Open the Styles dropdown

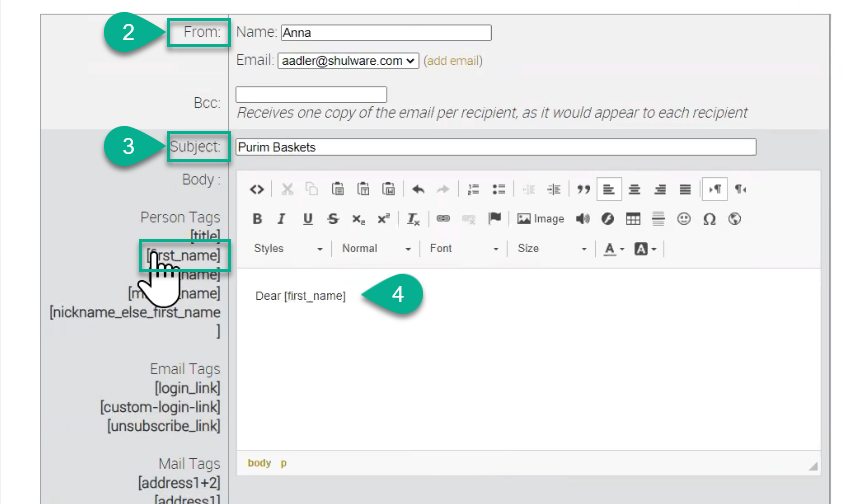tap(288, 248)
